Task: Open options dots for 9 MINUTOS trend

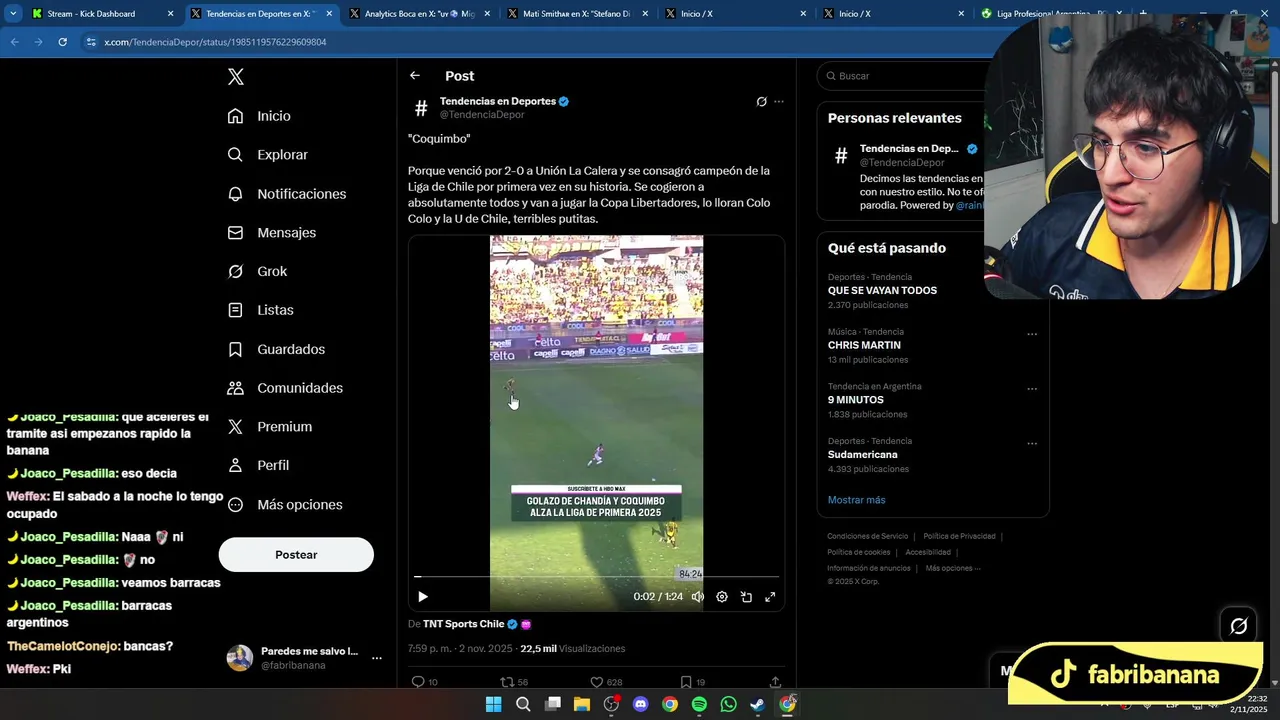Action: pyautogui.click(x=1032, y=389)
